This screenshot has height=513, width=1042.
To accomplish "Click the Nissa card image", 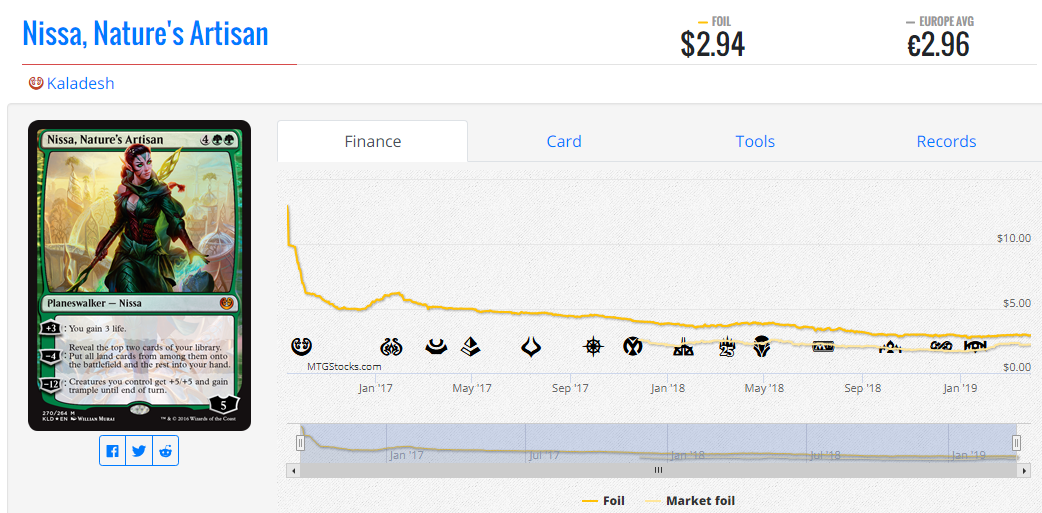I will pyautogui.click(x=139, y=275).
